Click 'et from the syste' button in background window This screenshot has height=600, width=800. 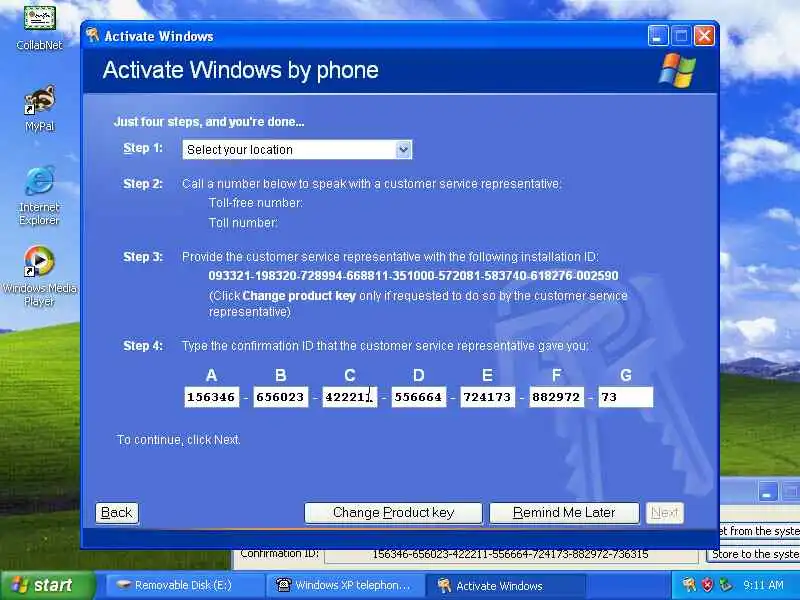point(760,531)
